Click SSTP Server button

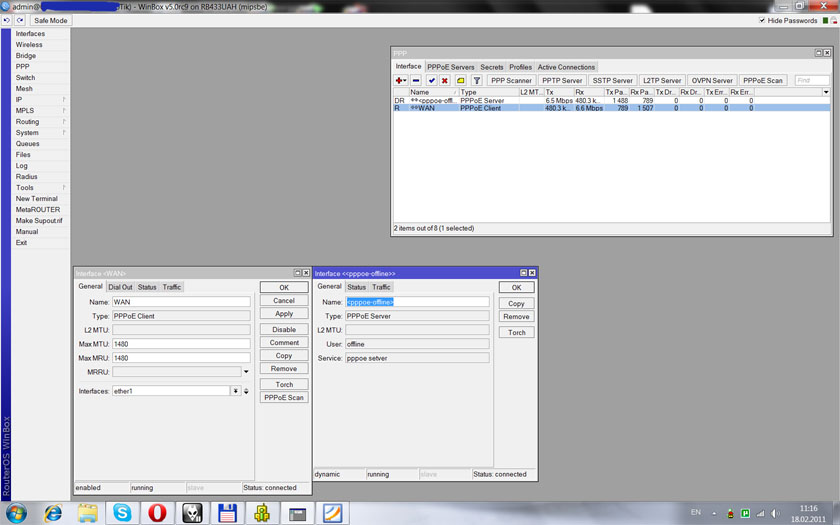click(612, 80)
